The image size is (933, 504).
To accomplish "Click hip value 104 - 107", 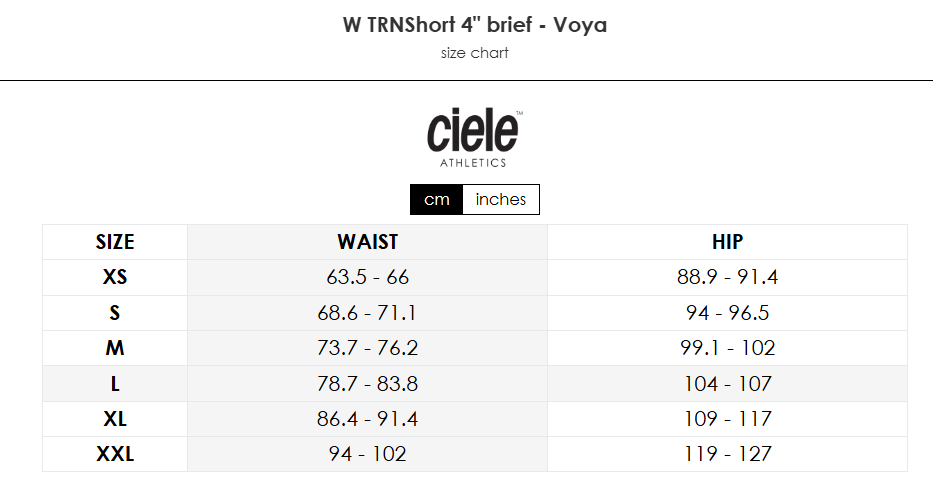I will (727, 384).
